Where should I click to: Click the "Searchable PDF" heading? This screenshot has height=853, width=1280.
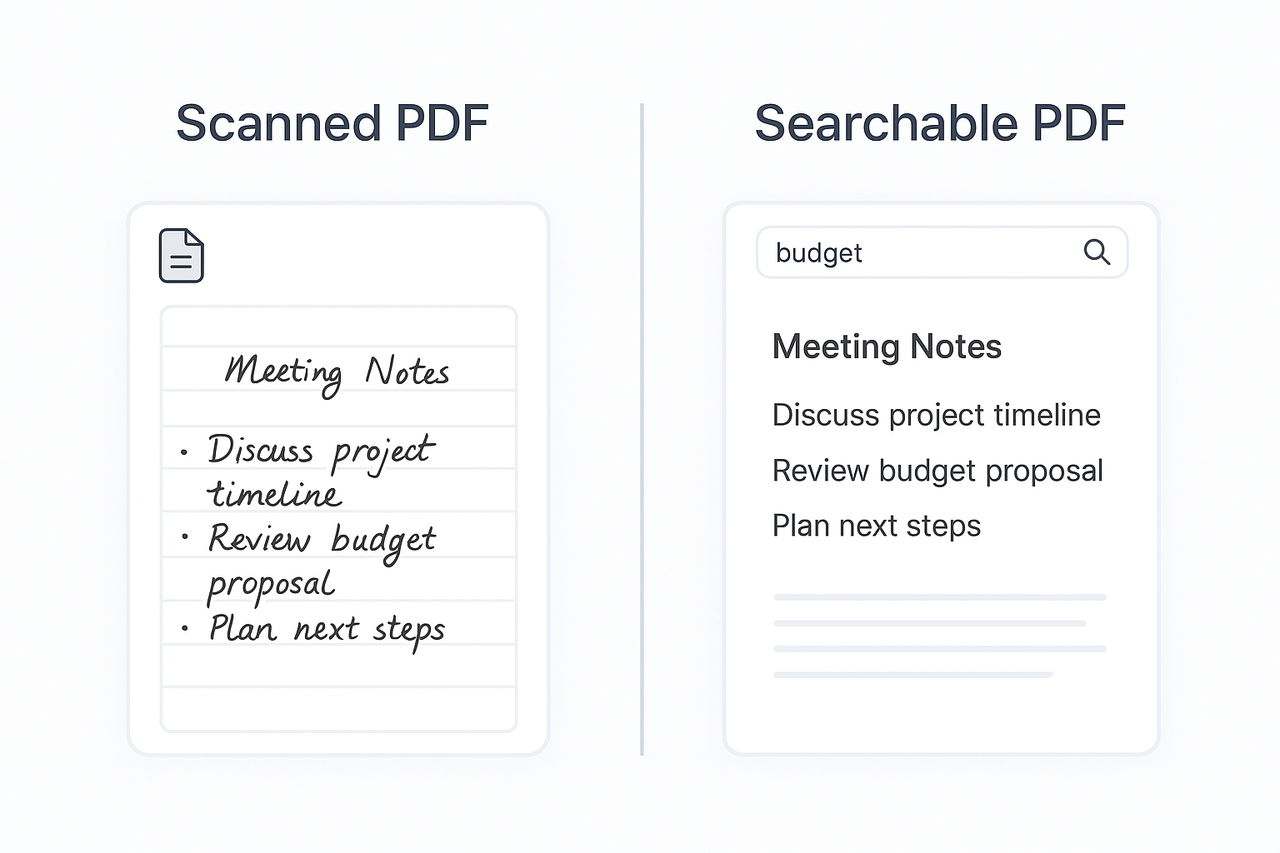click(x=939, y=123)
